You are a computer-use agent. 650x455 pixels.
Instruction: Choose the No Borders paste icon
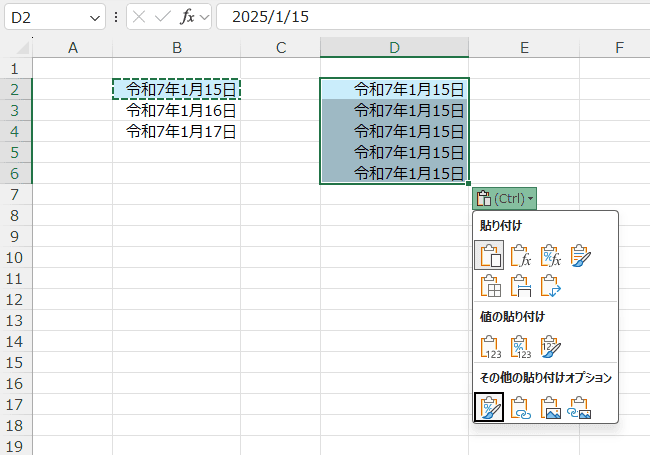pyautogui.click(x=489, y=286)
